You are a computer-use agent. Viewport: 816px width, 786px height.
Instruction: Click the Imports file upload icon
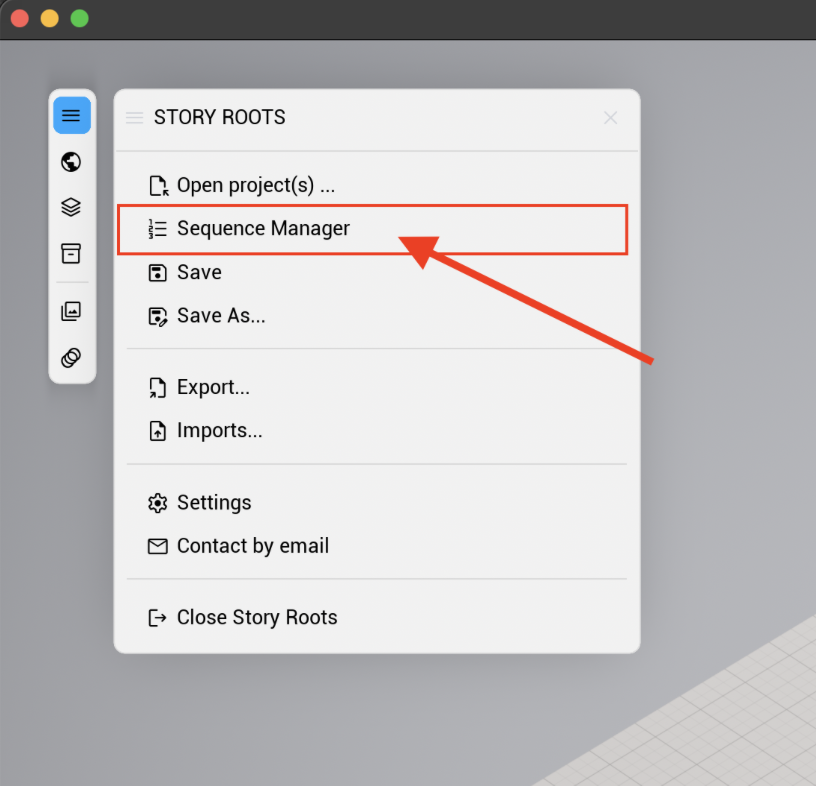pos(158,431)
